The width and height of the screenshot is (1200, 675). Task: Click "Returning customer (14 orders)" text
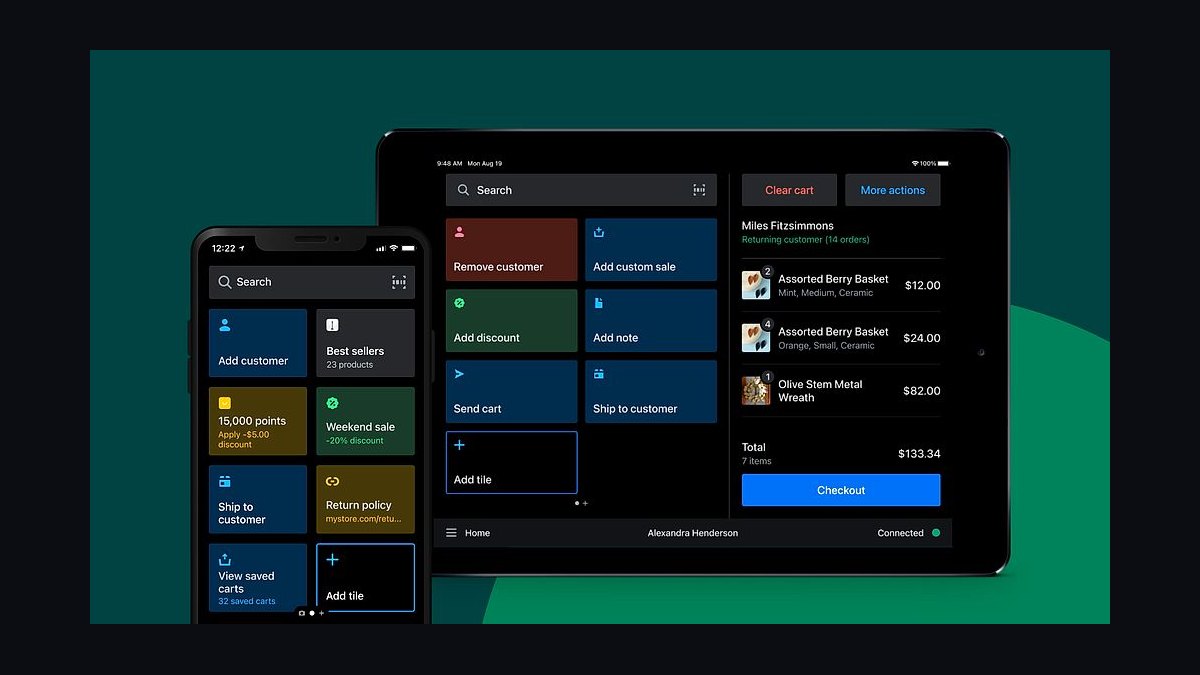[806, 240]
